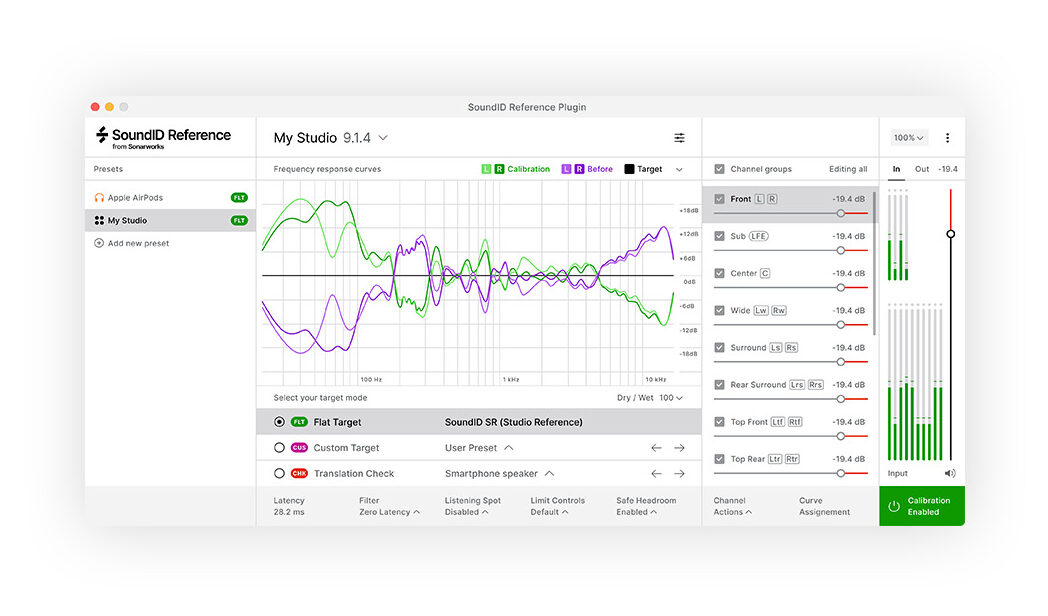Toggle the Before L channel badge
The height and width of the screenshot is (616, 1048).
(x=566, y=169)
